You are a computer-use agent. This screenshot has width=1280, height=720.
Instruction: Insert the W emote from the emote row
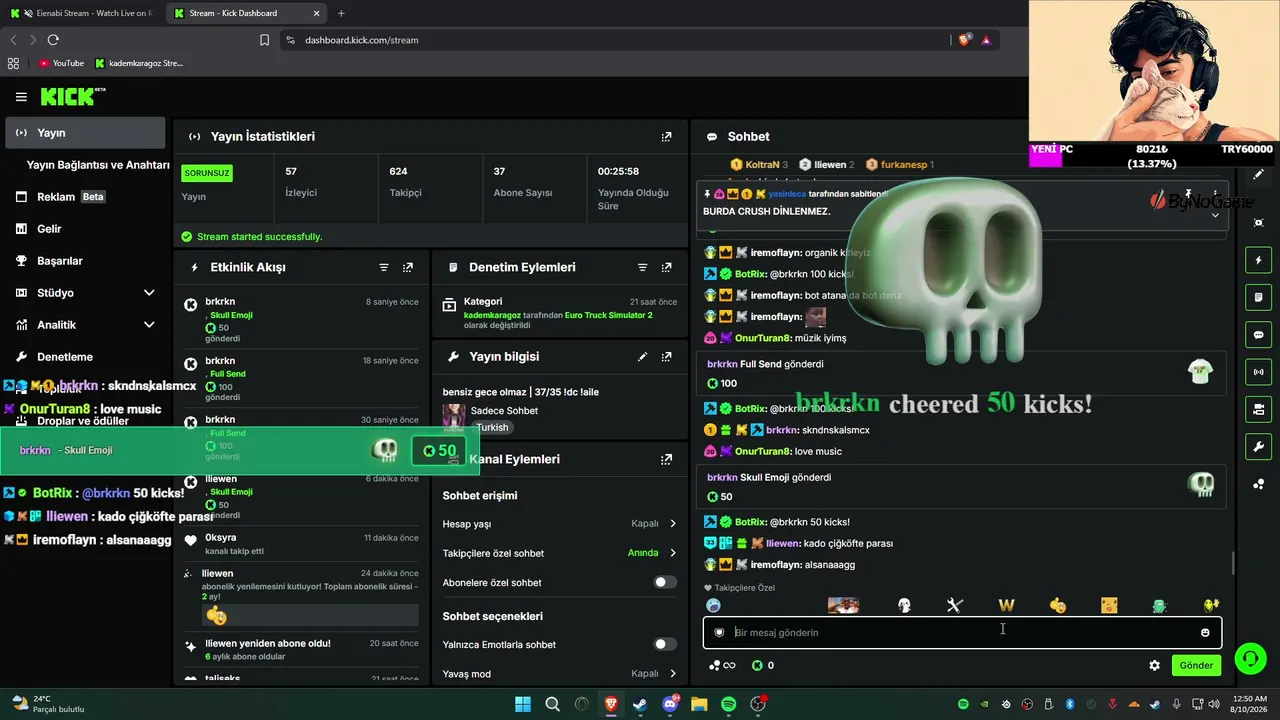coord(1006,605)
